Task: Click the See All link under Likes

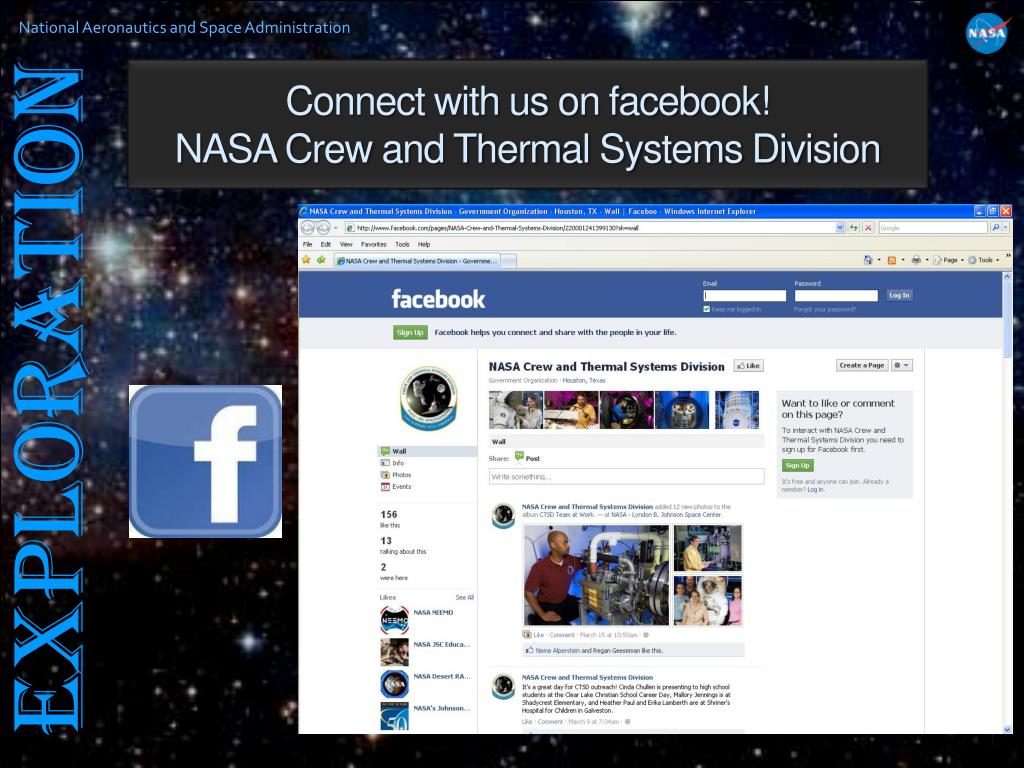Action: click(465, 598)
